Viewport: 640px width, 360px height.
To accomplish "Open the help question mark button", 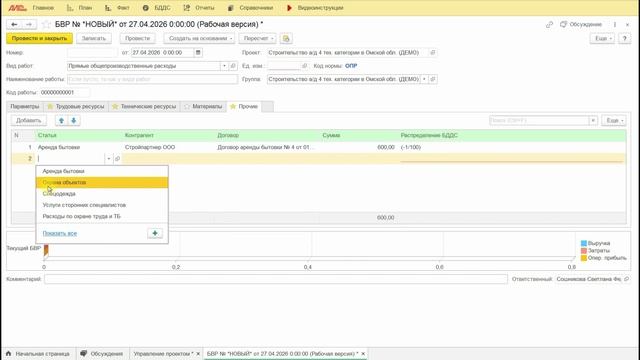I will [624, 38].
